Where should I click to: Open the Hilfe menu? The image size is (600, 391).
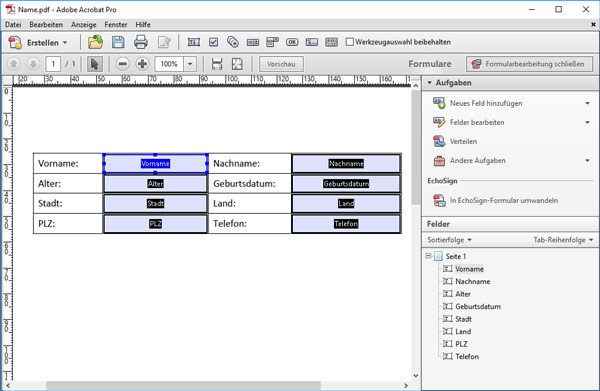point(143,24)
